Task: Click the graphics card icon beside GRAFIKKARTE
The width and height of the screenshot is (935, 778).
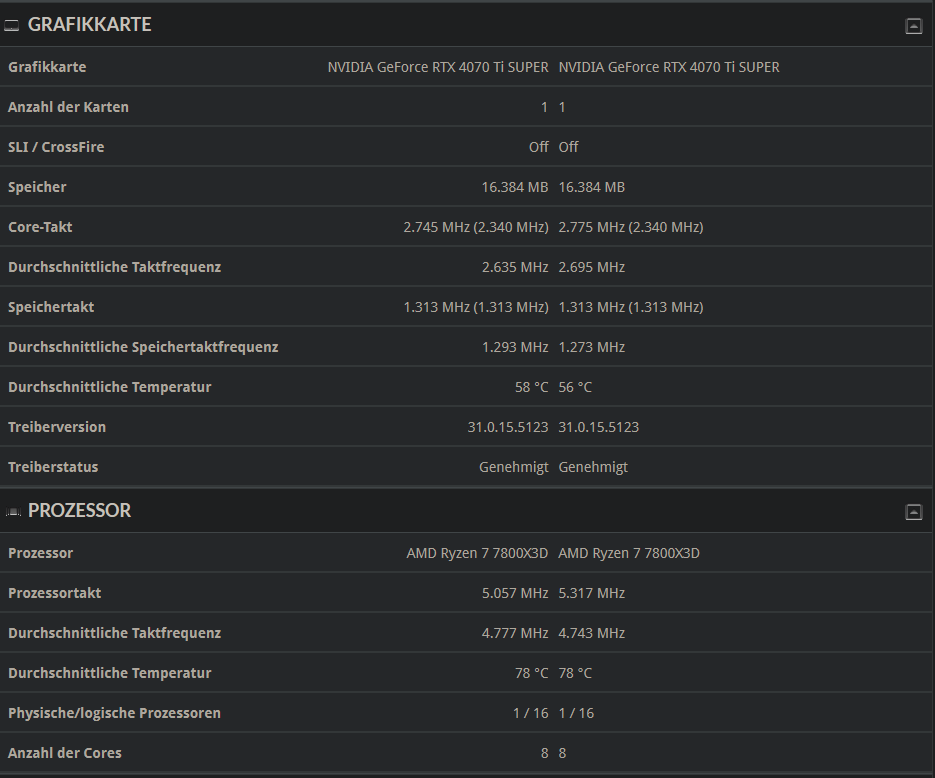Action: [x=11, y=25]
